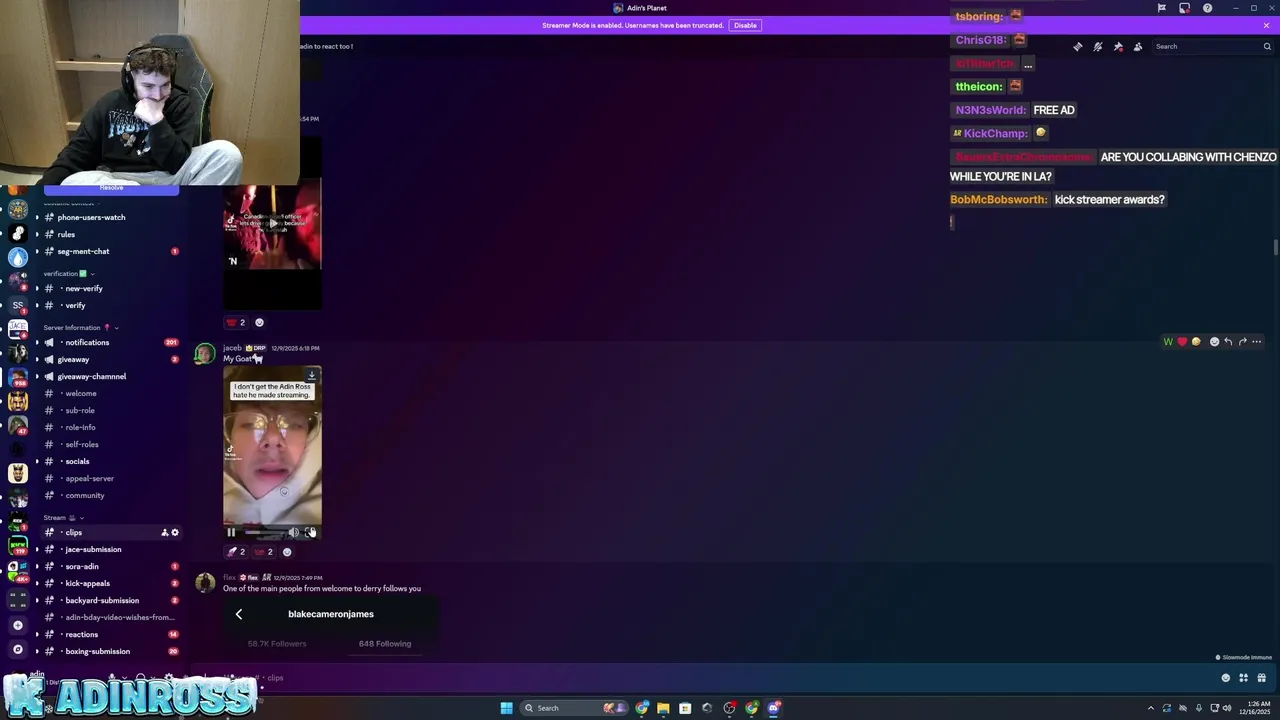Click the clips channel invite people icon
The height and width of the screenshot is (720, 1280).
(165, 532)
